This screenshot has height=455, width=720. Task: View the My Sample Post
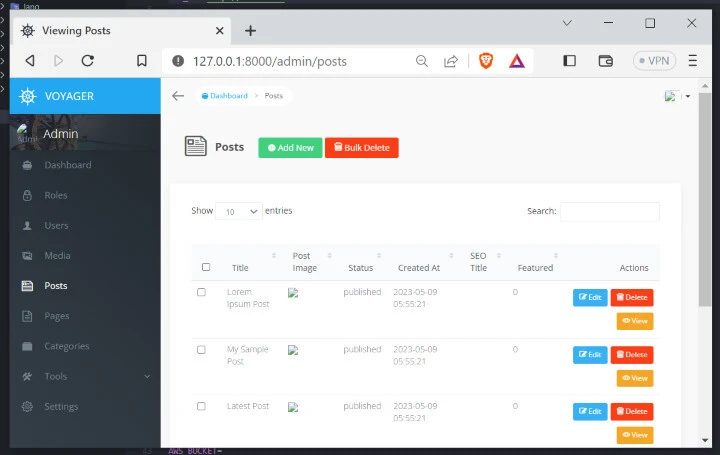(635, 378)
